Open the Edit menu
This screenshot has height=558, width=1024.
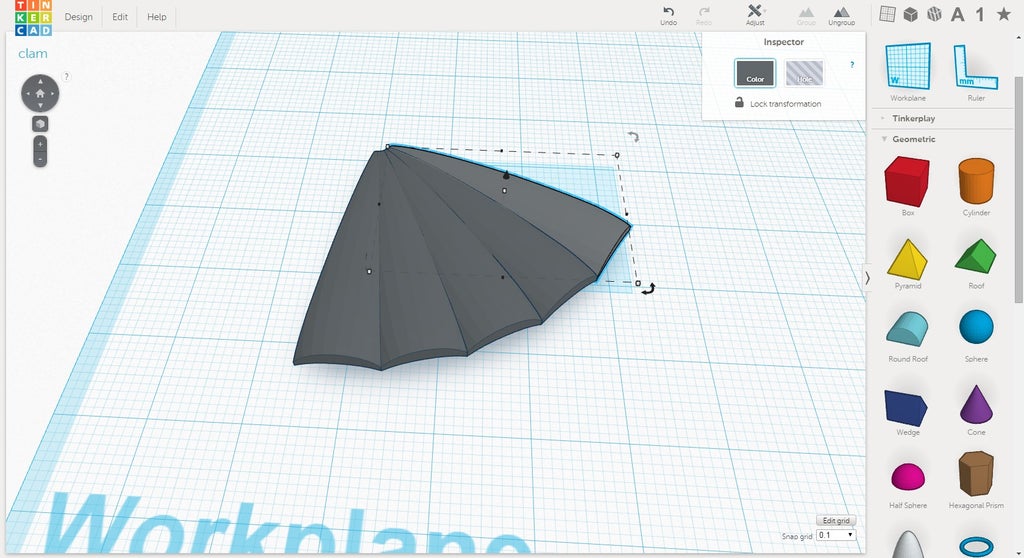[x=120, y=17]
